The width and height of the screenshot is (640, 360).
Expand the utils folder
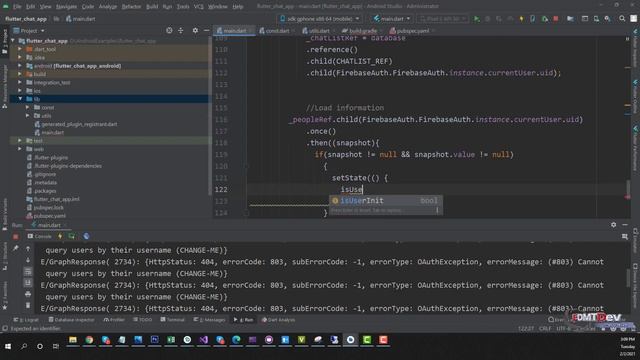tap(27, 116)
